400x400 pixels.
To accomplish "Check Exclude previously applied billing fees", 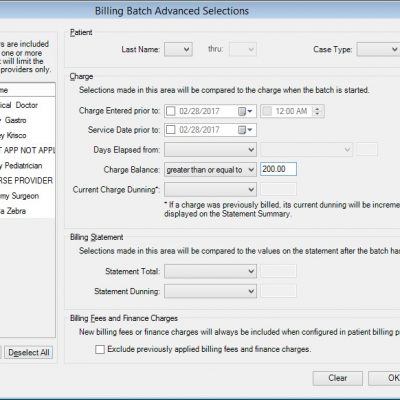I will click(x=100, y=349).
